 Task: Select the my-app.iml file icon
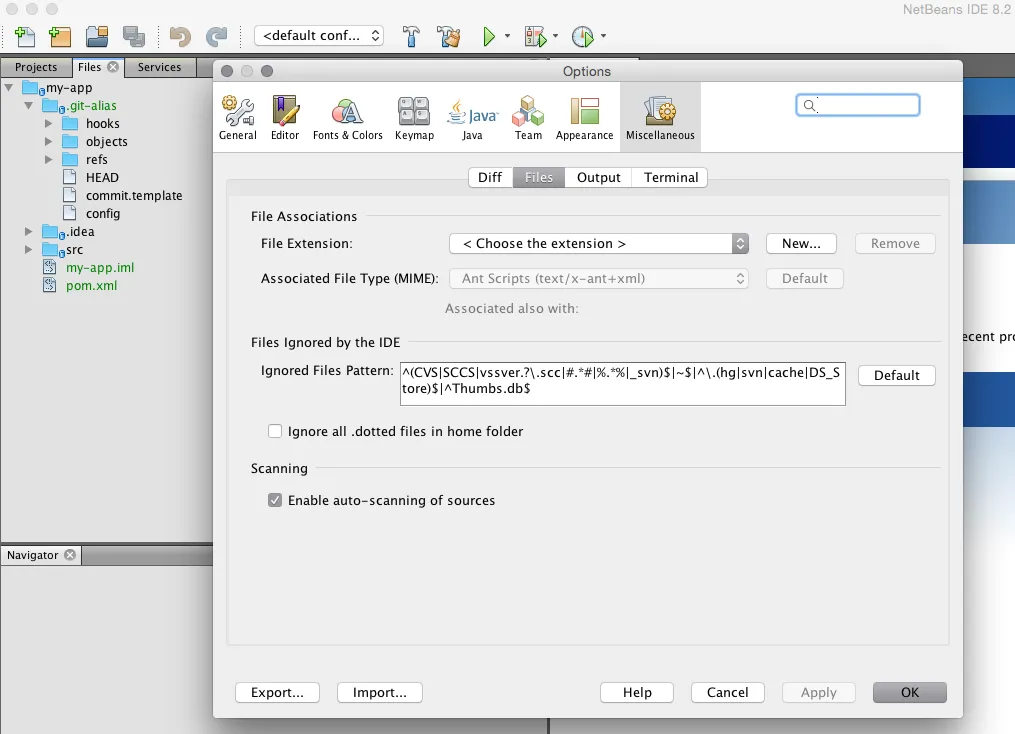49,267
